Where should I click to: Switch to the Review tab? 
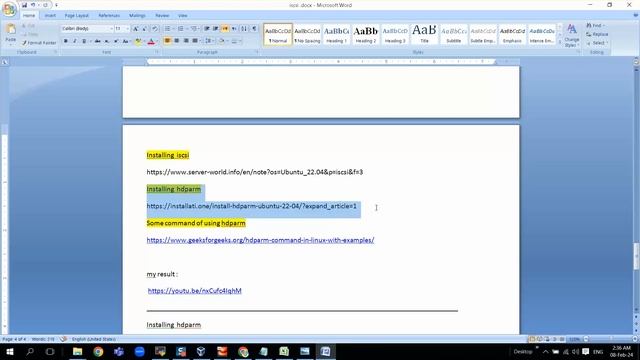click(x=162, y=16)
